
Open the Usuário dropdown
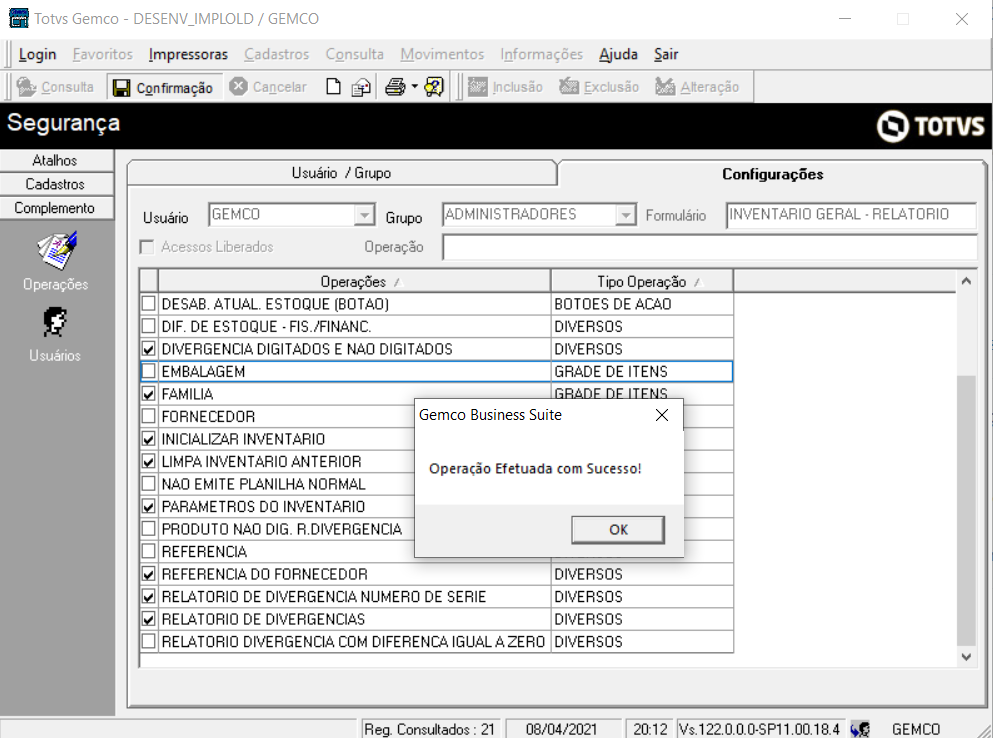point(364,215)
